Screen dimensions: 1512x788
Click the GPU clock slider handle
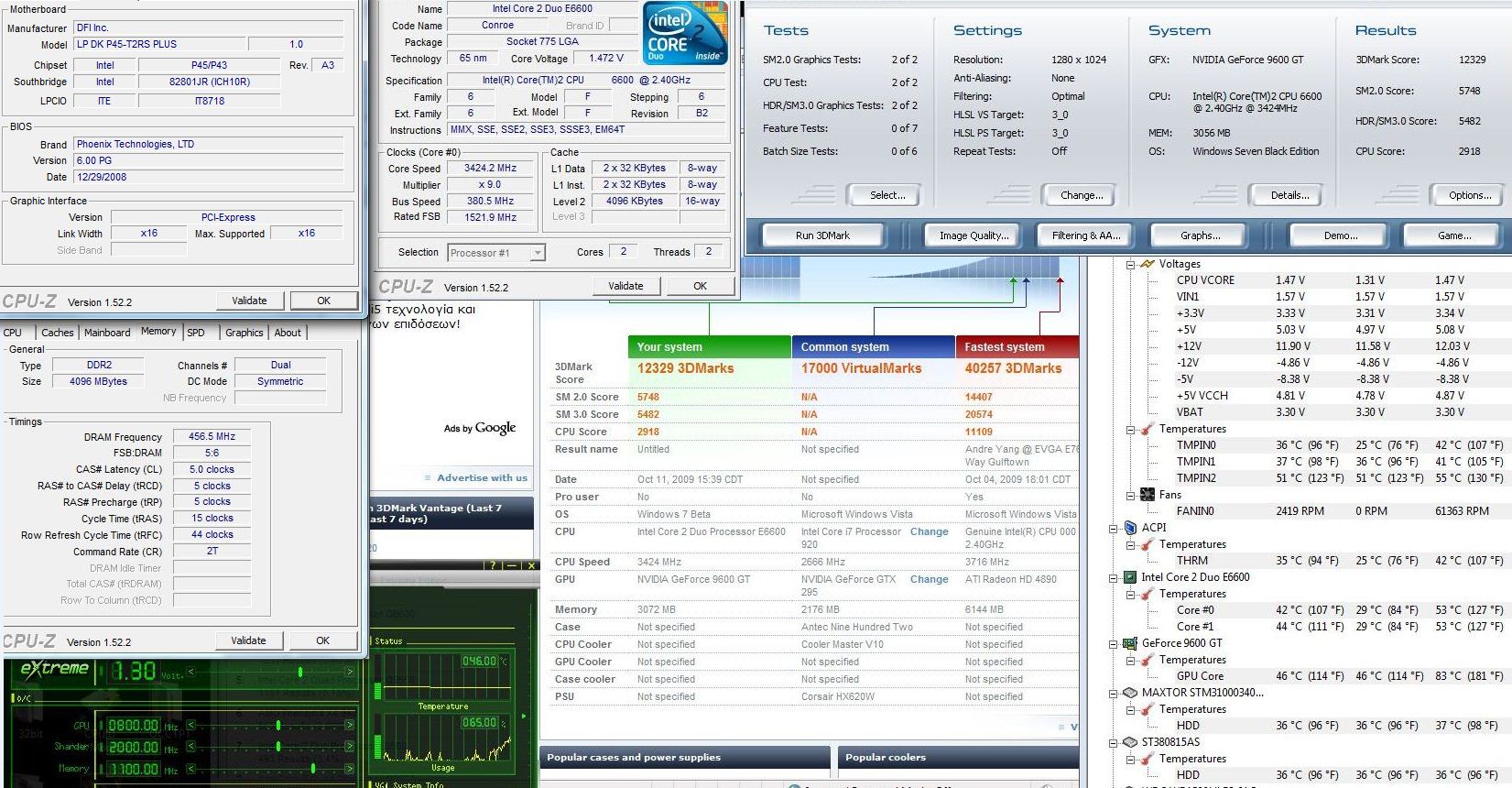278,725
